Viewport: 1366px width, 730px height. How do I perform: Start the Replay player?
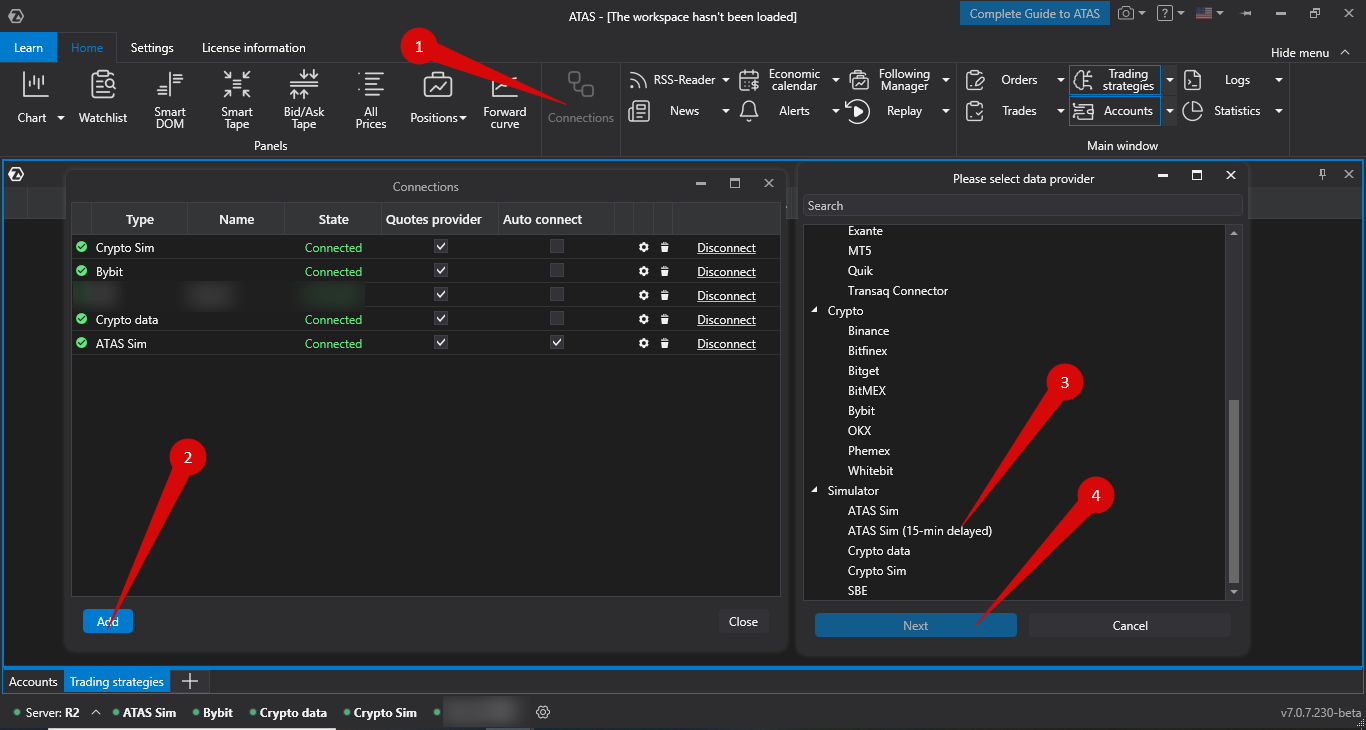point(858,111)
